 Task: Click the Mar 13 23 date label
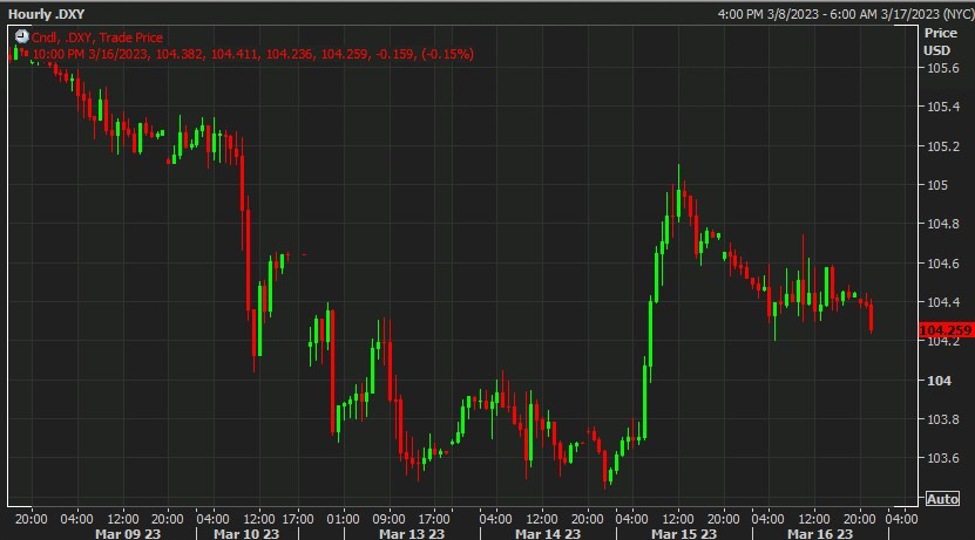pyautogui.click(x=412, y=534)
